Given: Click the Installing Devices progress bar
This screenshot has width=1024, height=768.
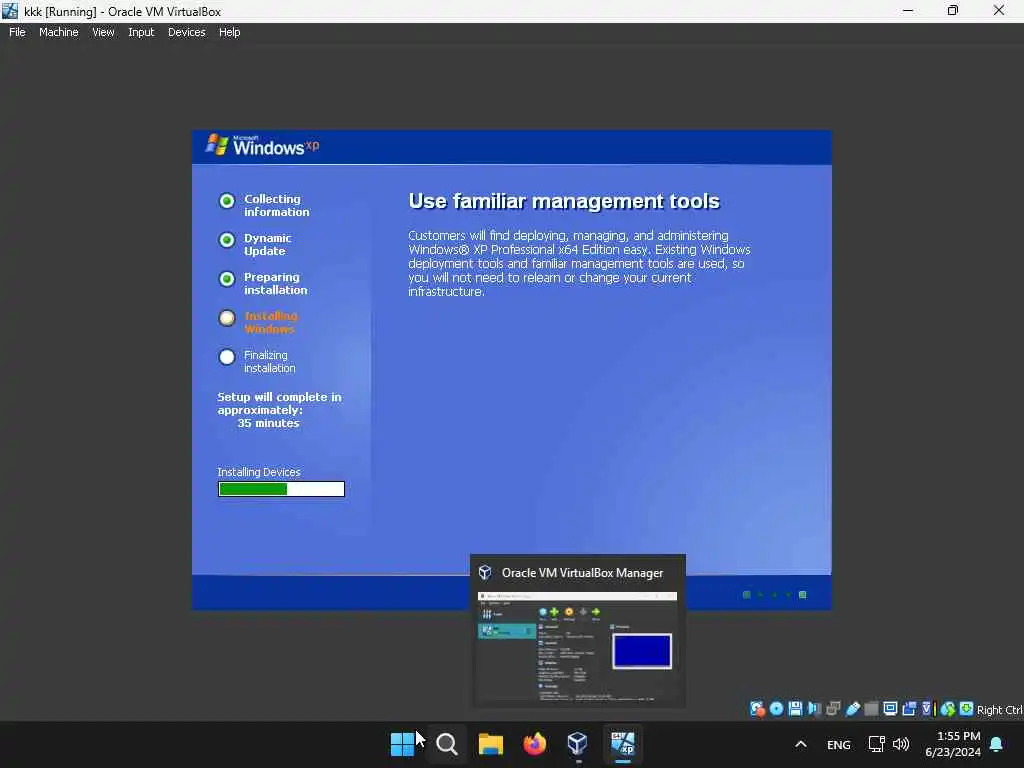Looking at the screenshot, I should coord(281,489).
